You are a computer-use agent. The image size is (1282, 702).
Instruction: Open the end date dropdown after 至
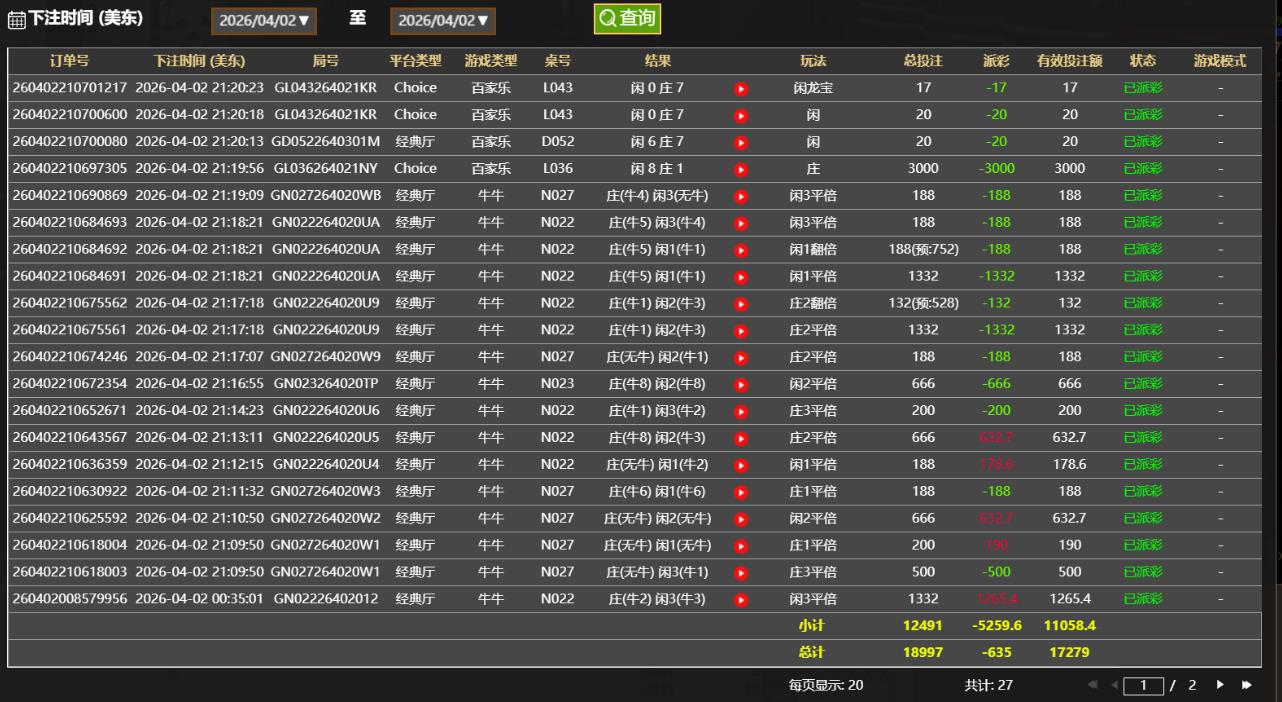443,21
